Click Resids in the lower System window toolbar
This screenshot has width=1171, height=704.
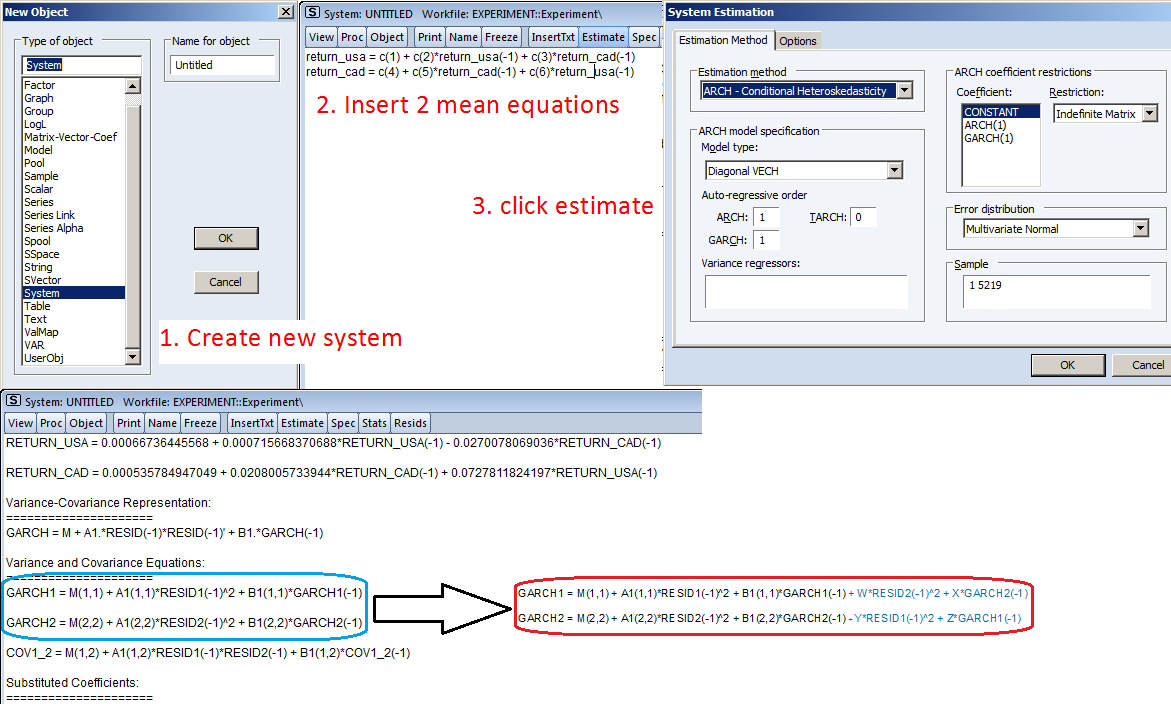click(x=410, y=423)
